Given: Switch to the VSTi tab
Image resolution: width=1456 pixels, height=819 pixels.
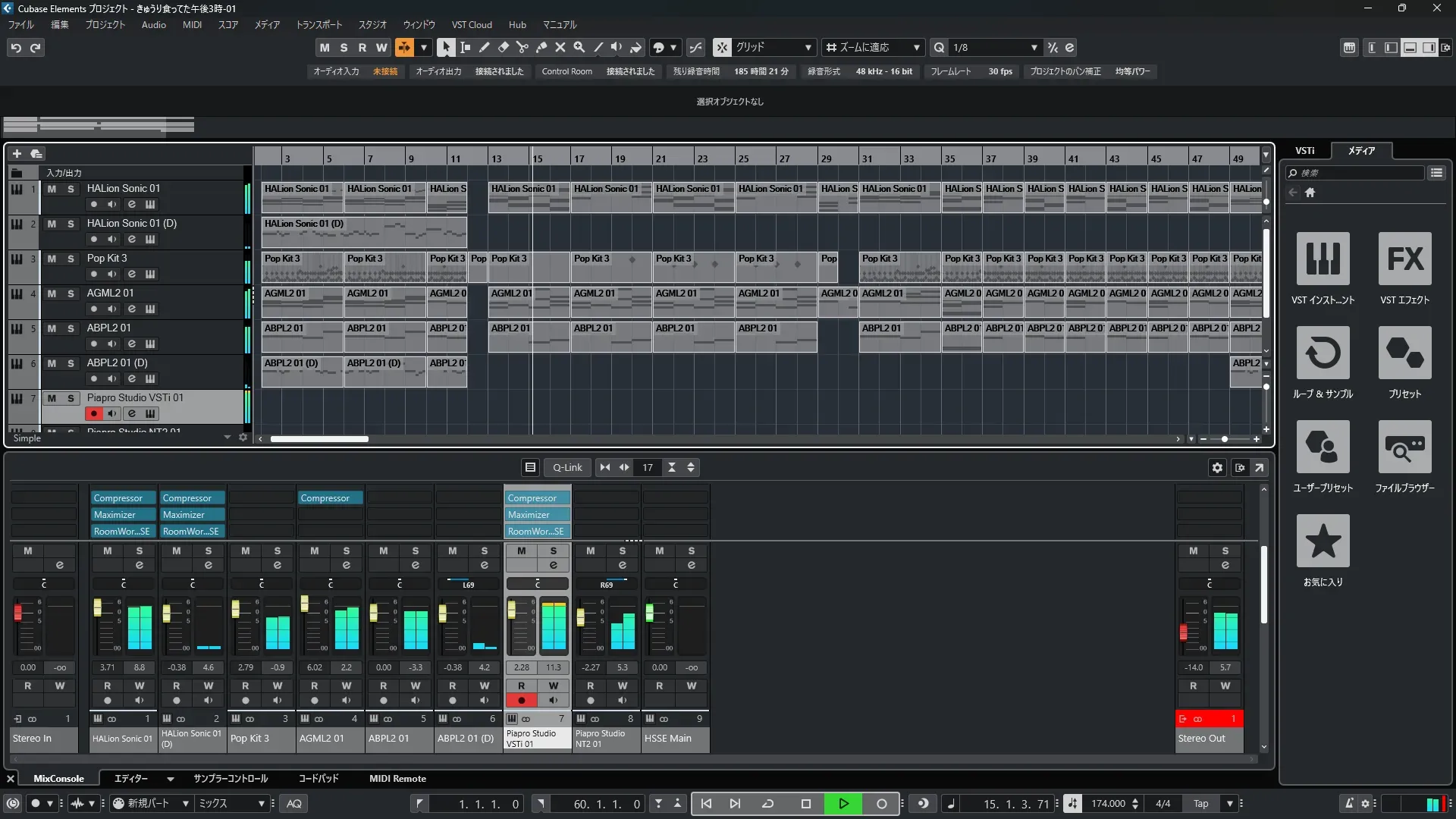Looking at the screenshot, I should click(x=1304, y=151).
